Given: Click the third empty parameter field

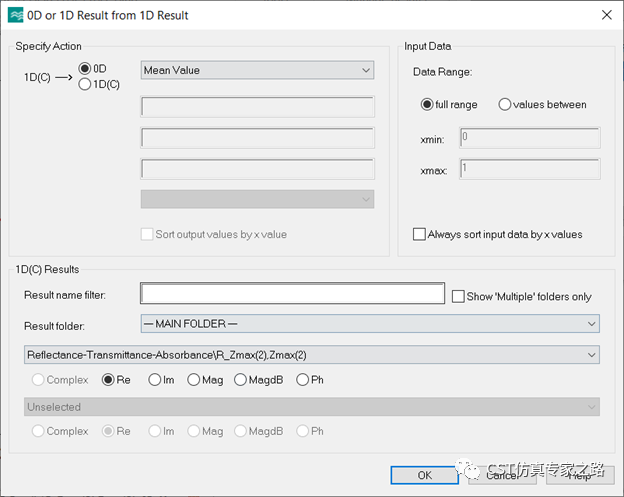Looking at the screenshot, I should point(257,169).
